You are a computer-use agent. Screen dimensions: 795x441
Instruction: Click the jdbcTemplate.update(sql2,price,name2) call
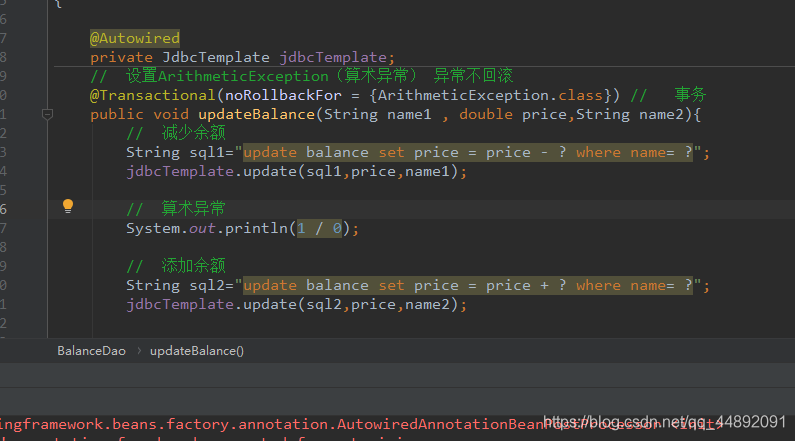click(297, 305)
